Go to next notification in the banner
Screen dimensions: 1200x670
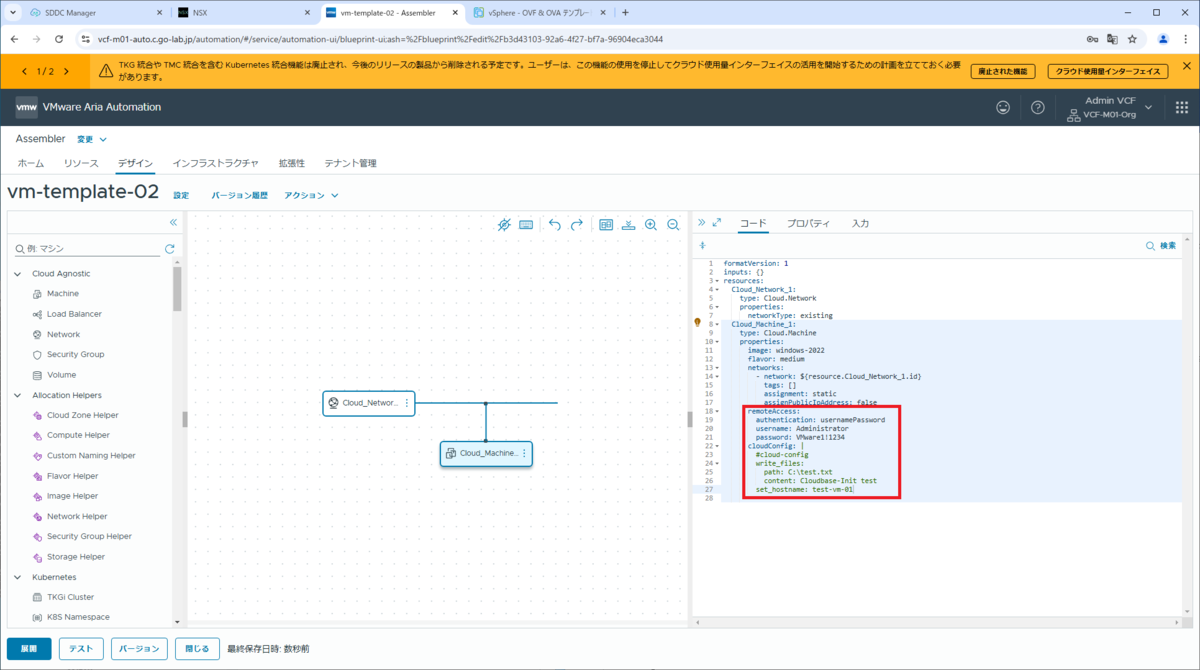65,71
